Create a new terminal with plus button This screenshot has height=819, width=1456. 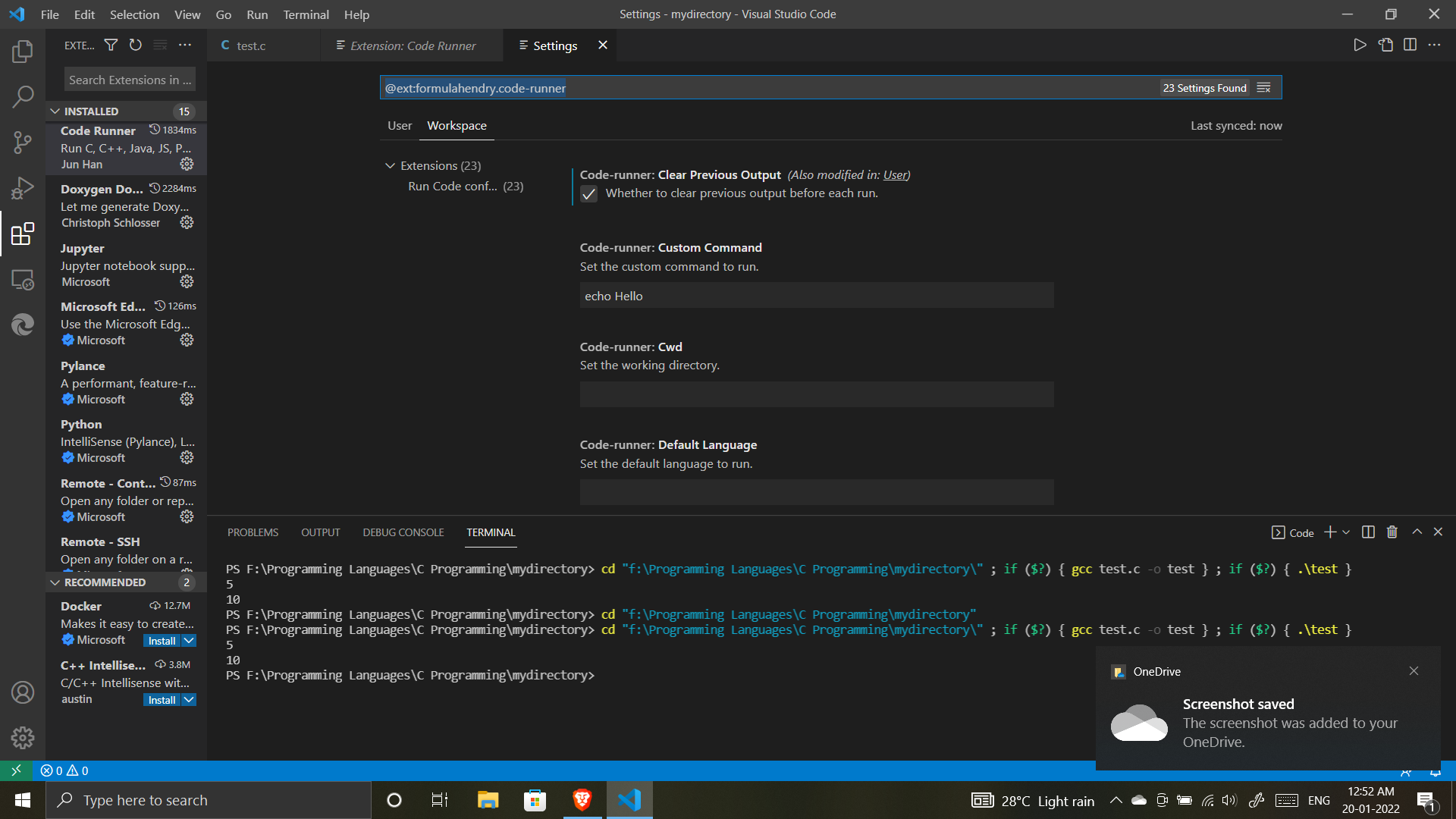1330,532
